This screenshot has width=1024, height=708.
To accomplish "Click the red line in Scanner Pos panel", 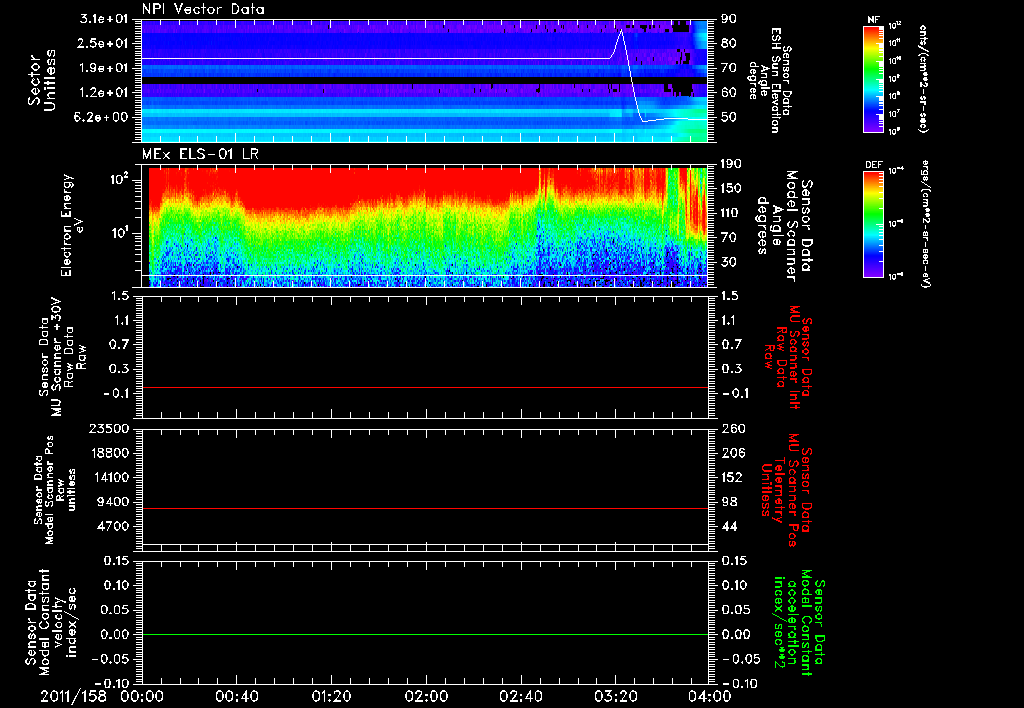I will pyautogui.click(x=424, y=508).
